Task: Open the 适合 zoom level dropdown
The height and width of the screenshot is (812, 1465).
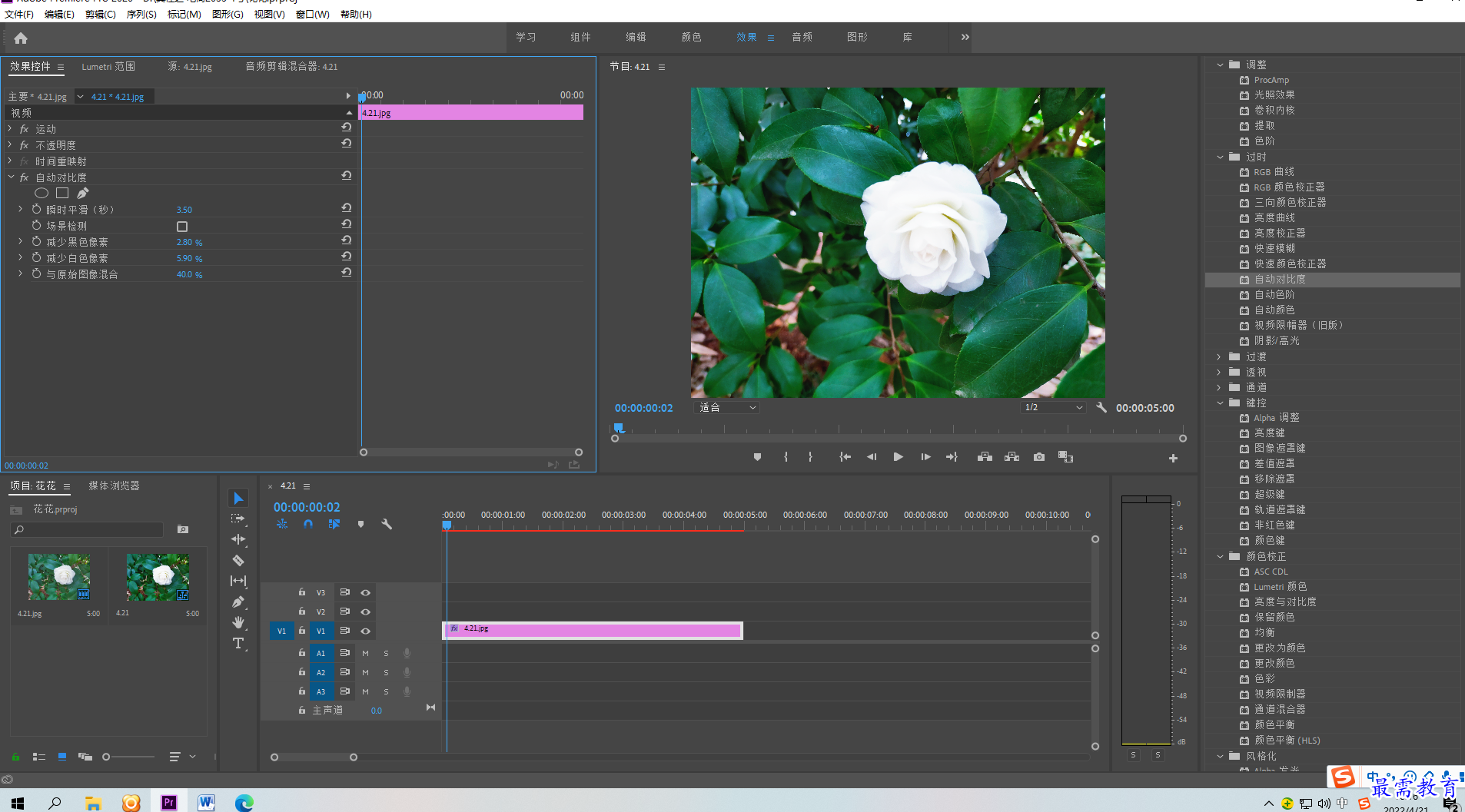Action: pos(727,408)
